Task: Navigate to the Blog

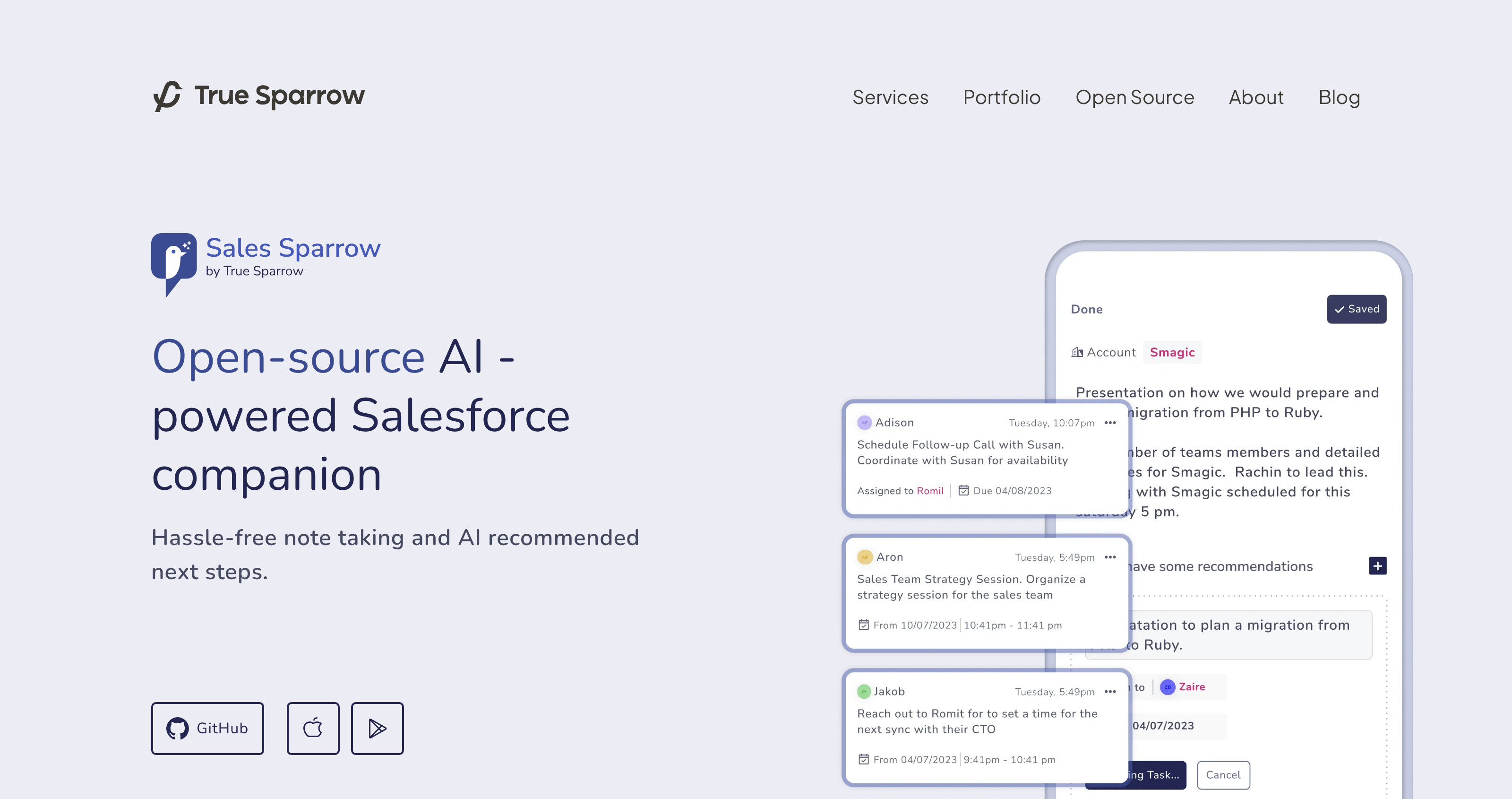Action: 1339,97
